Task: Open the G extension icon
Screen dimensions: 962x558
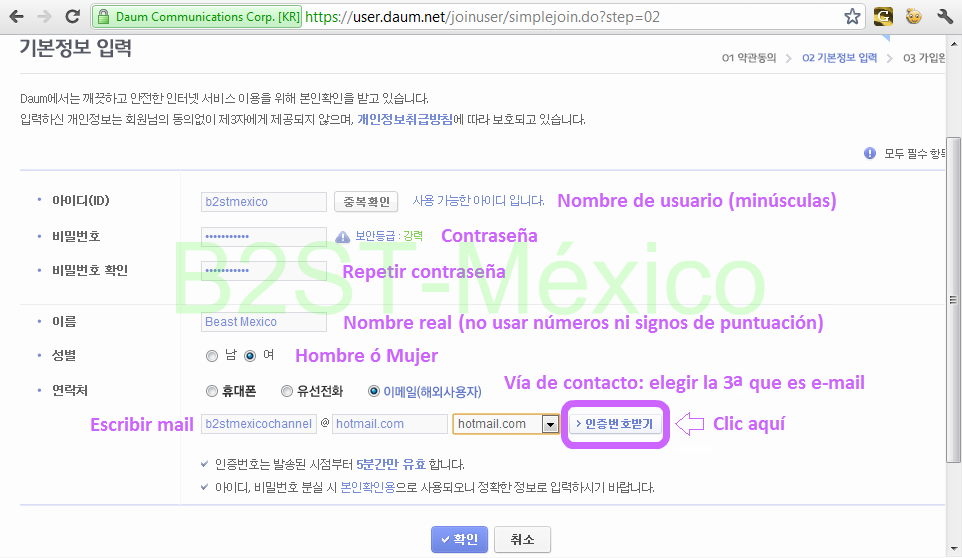Action: [883, 16]
